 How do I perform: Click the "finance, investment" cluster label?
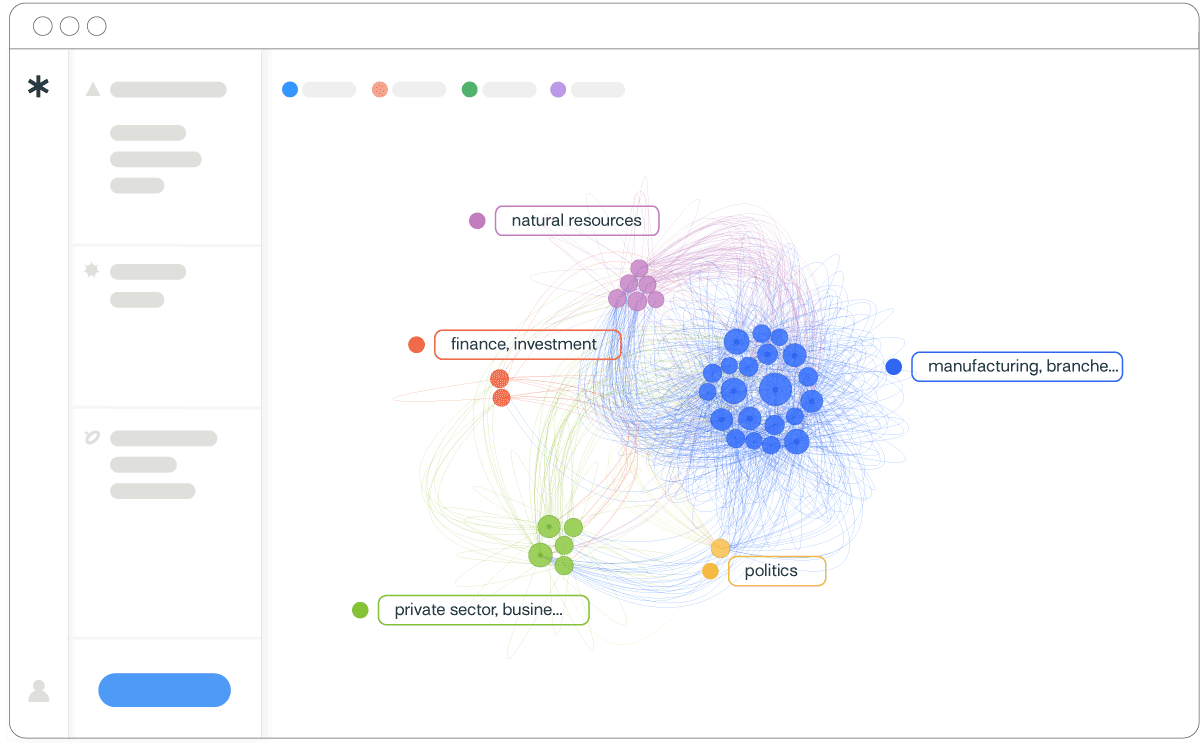click(527, 345)
